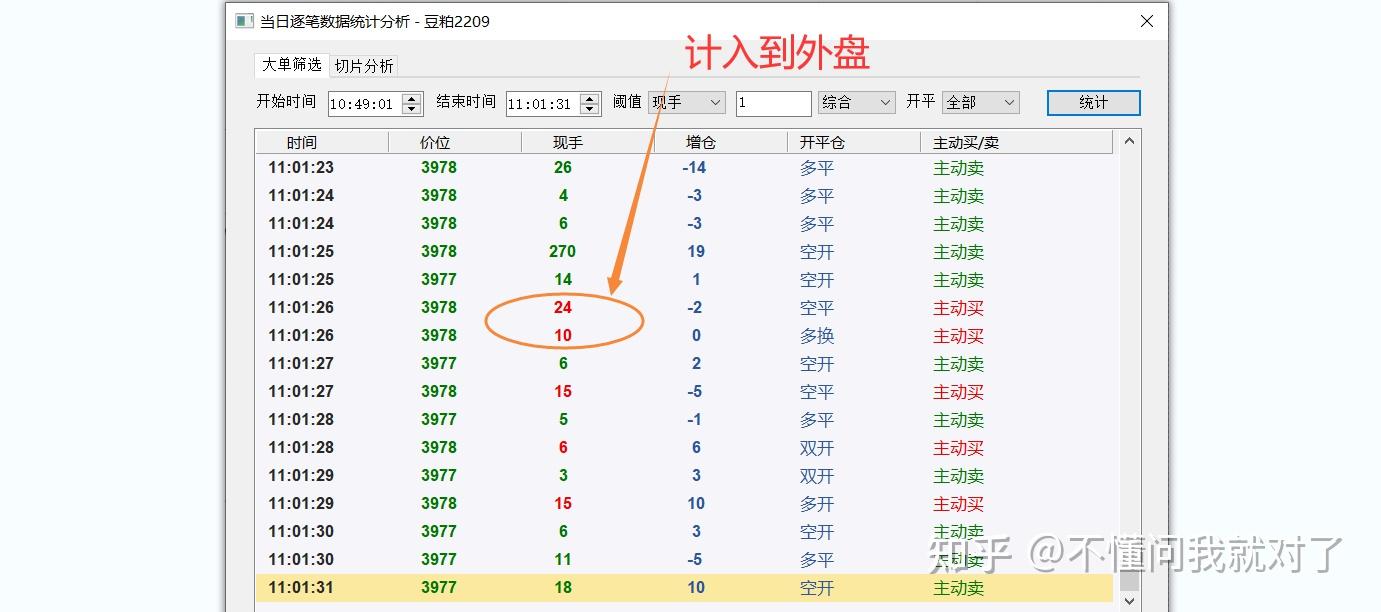This screenshot has width=1381, height=612.
Task: Click 空开 in the volume 270 row
Action: [x=817, y=251]
